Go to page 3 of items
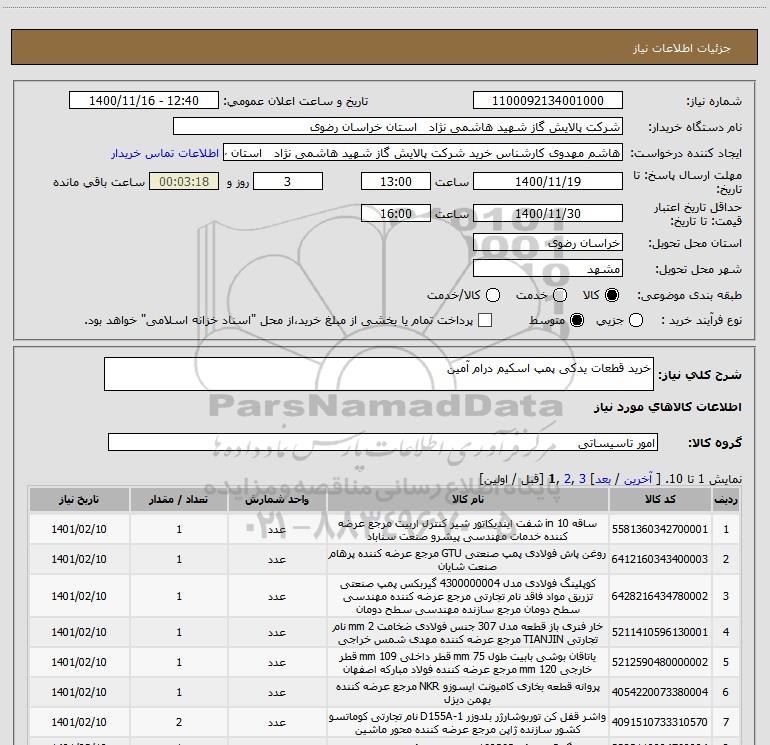This screenshot has width=770, height=745. point(582,478)
